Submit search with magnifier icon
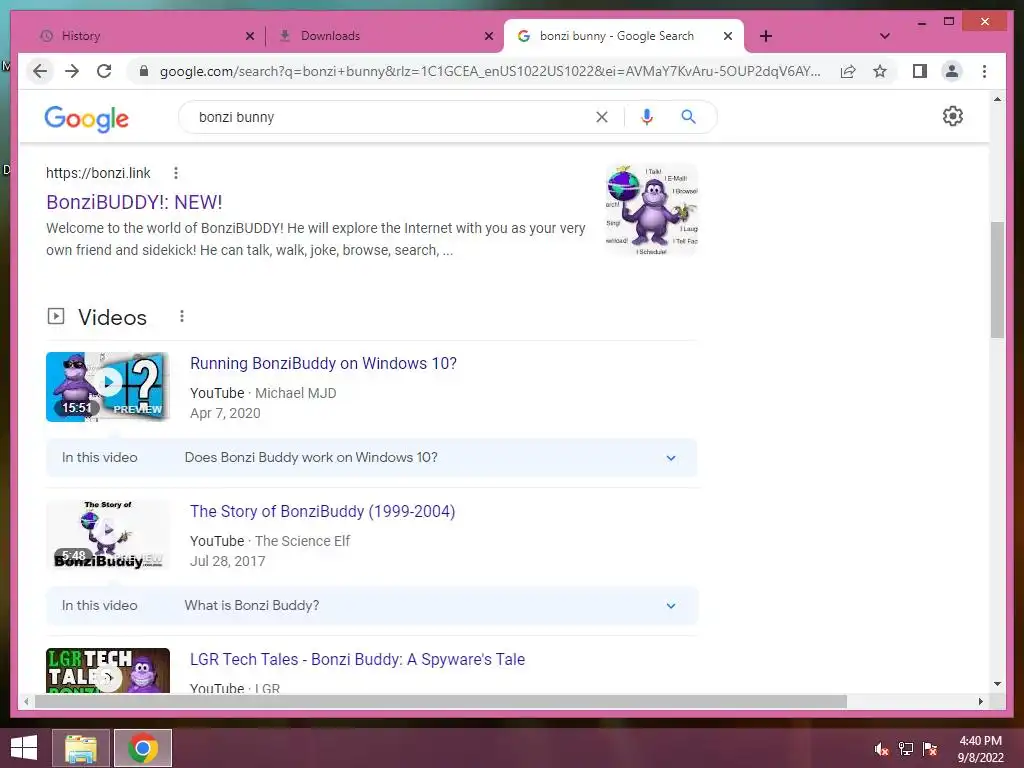 pyautogui.click(x=688, y=117)
